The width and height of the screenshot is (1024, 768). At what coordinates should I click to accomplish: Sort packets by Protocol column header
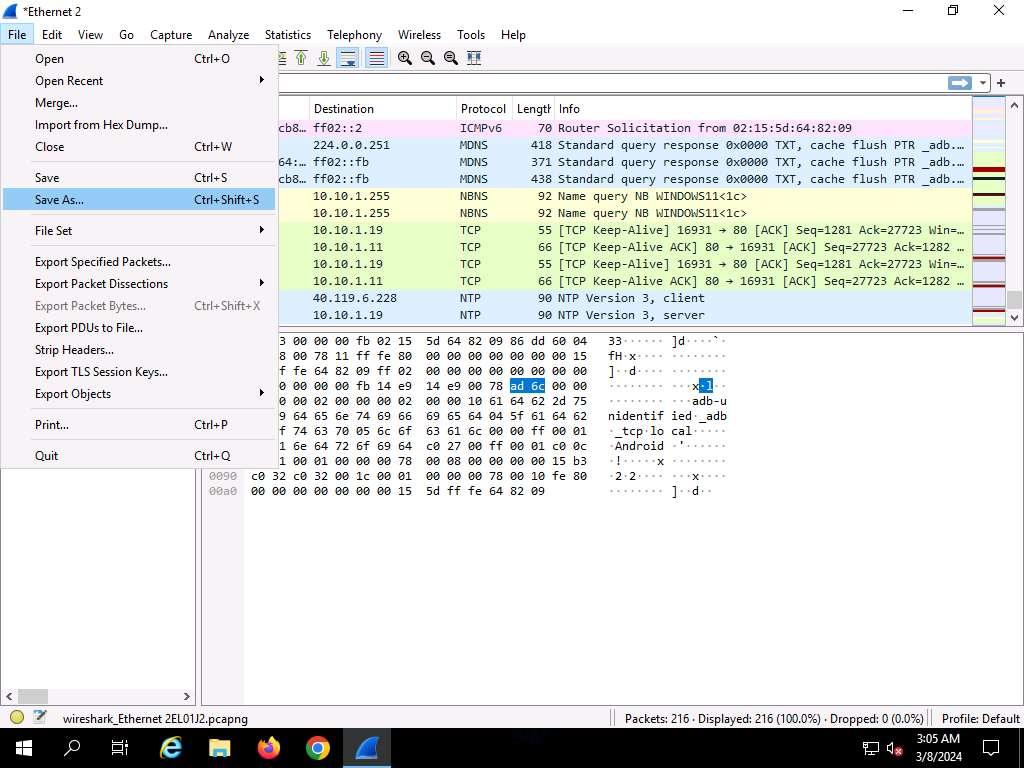(x=483, y=109)
